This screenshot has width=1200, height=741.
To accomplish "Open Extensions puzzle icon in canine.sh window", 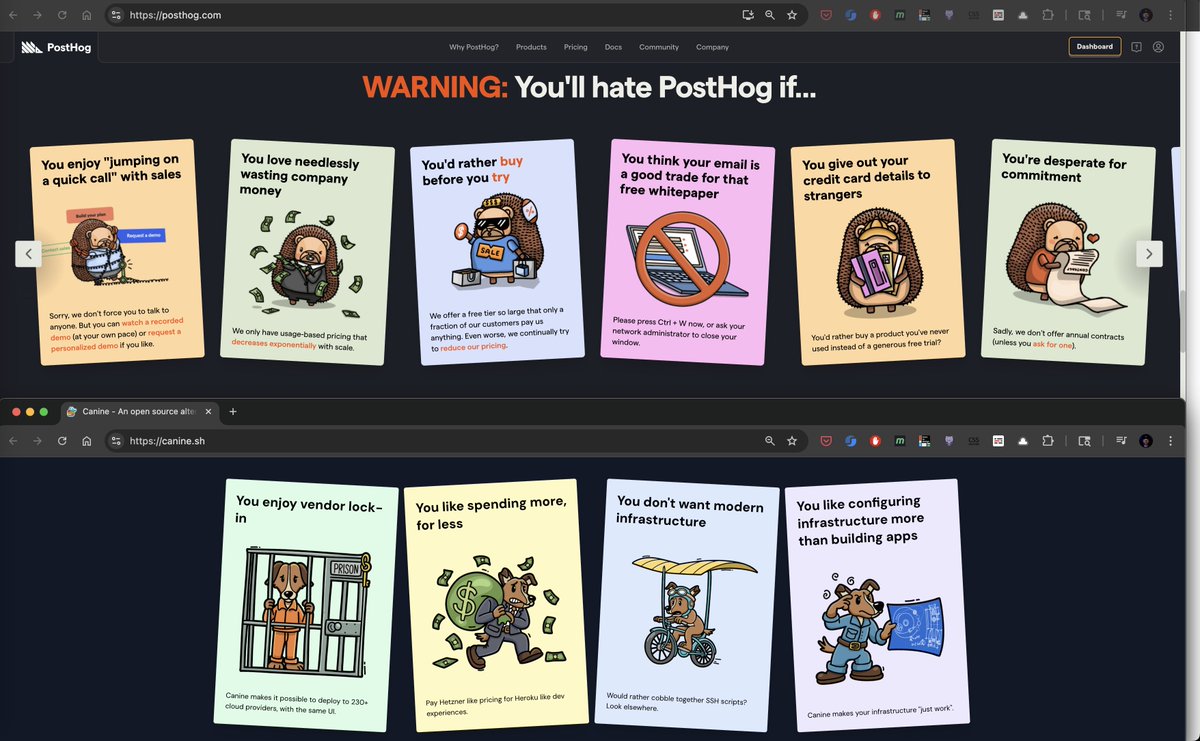I will point(1048,441).
